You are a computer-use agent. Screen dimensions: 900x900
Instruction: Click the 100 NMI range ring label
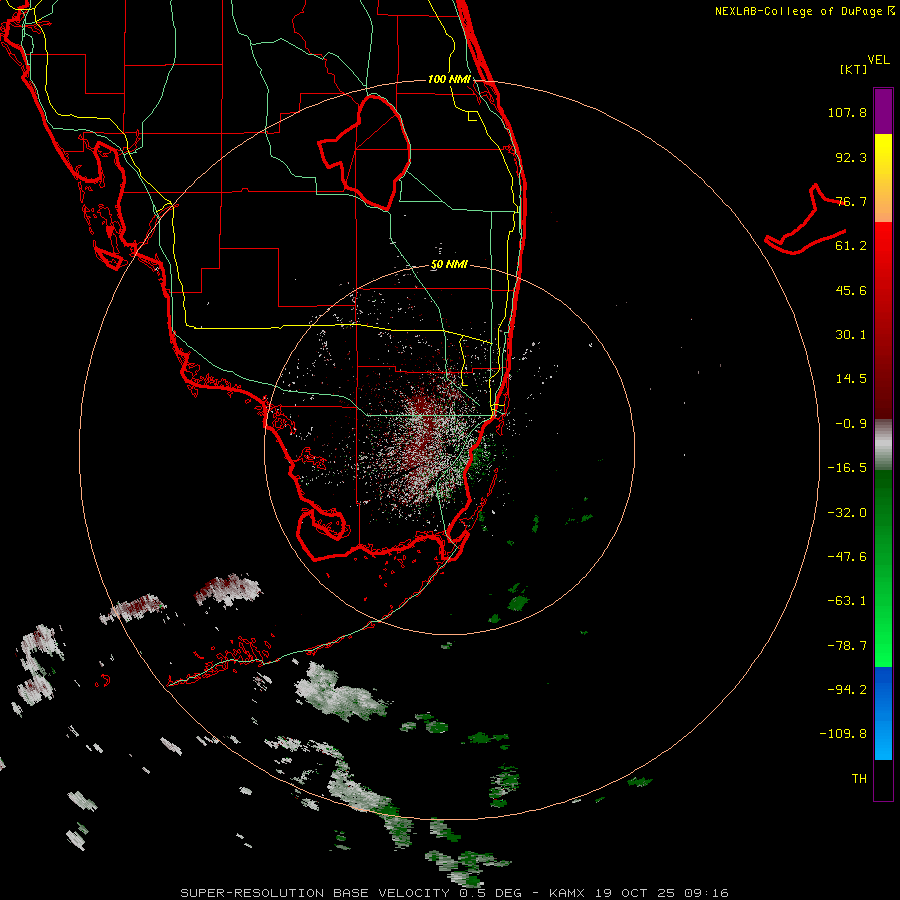pos(449,79)
